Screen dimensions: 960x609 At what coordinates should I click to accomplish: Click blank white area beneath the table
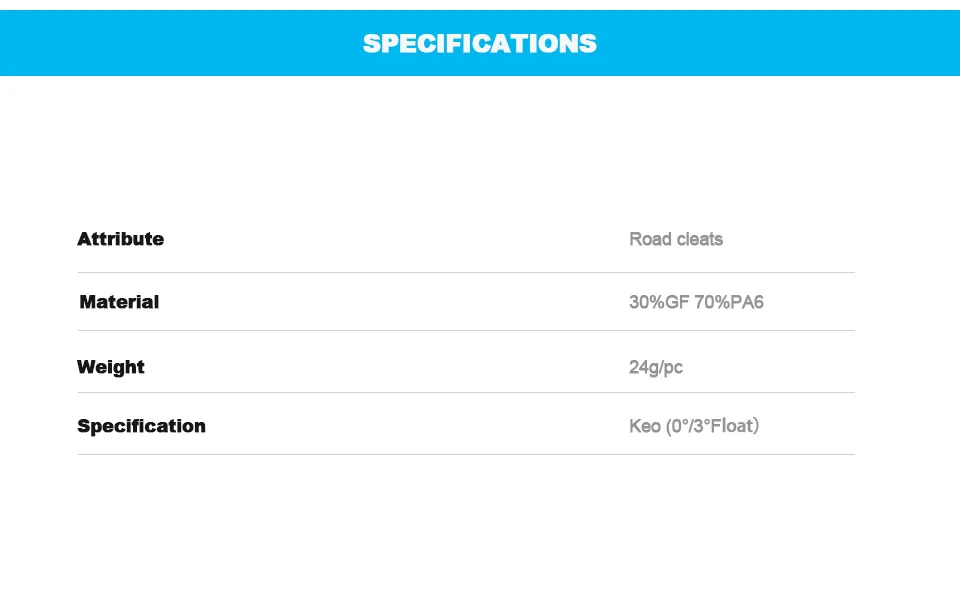[x=479, y=532]
